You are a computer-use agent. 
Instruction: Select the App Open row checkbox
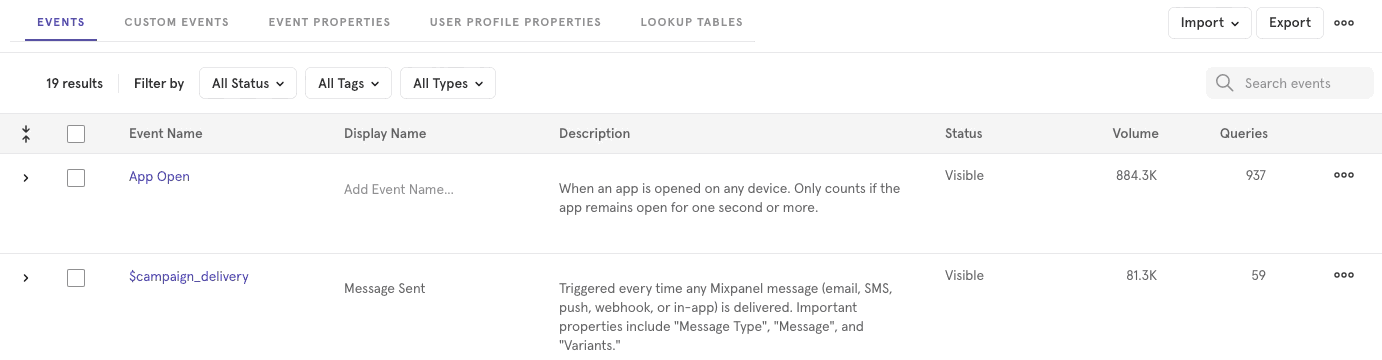(76, 178)
